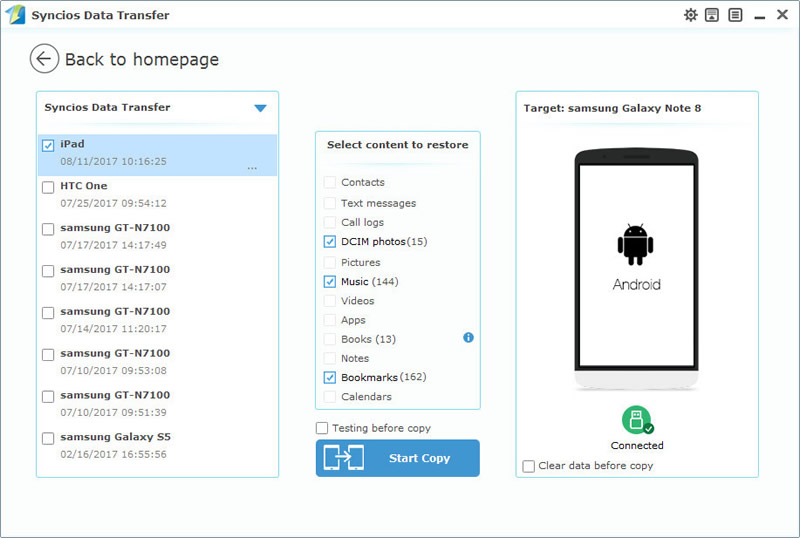Viewport: 800px width, 538px height.
Task: Click the ellipsis on the iPad backup row
Action: pos(252,168)
